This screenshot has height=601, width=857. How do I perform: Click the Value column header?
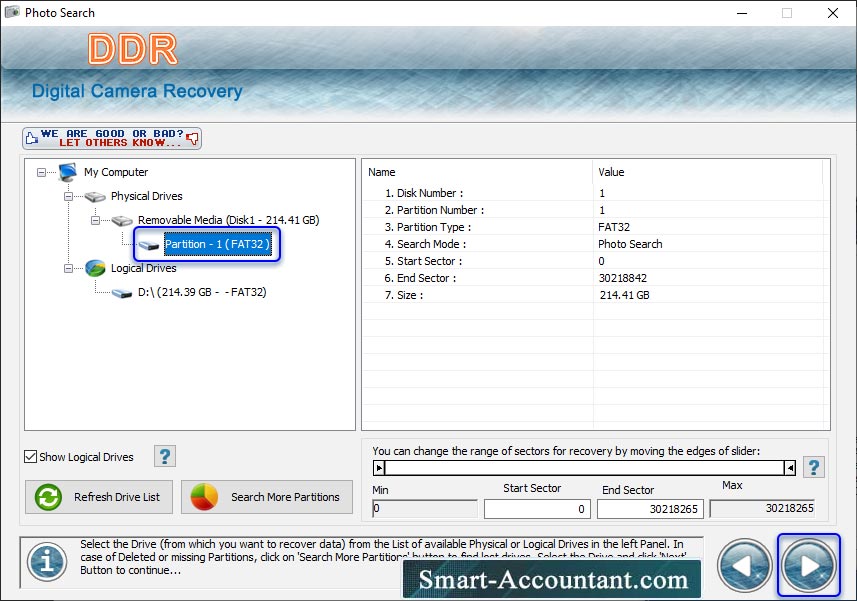pyautogui.click(x=708, y=172)
